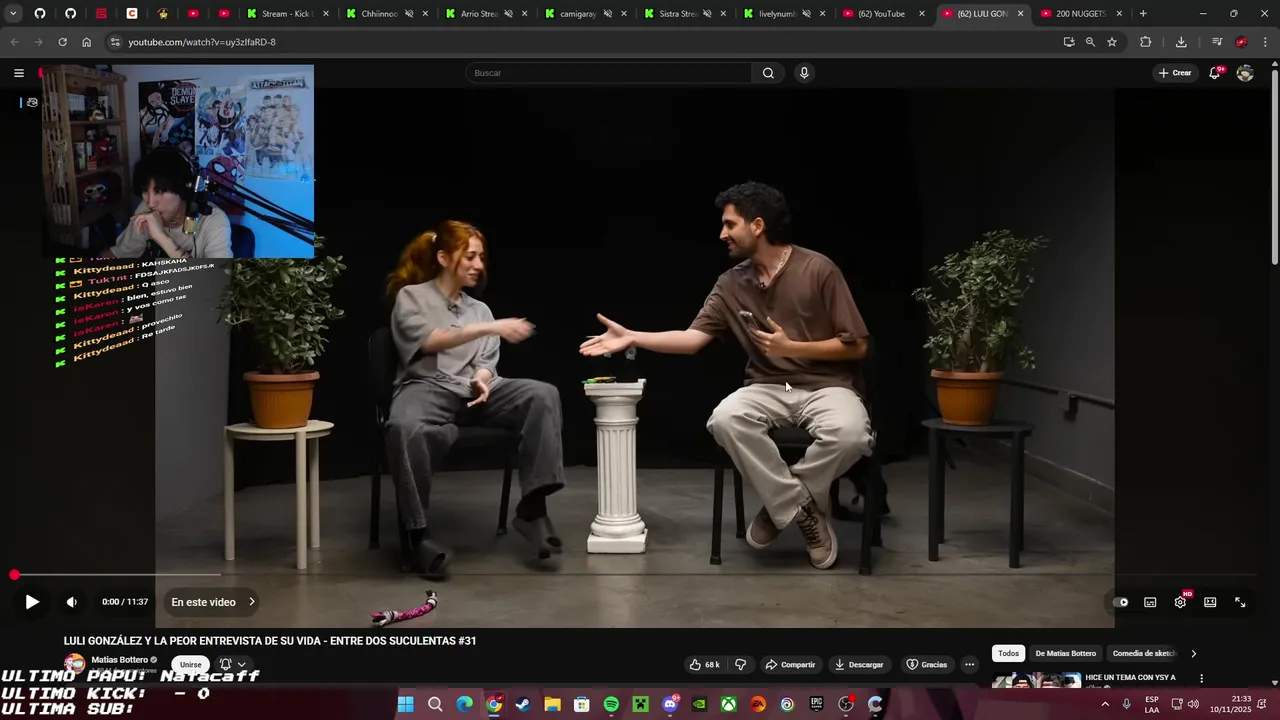Toggle the autoplay switch in the player
Screen dimensions: 1280x720
tap(1121, 602)
